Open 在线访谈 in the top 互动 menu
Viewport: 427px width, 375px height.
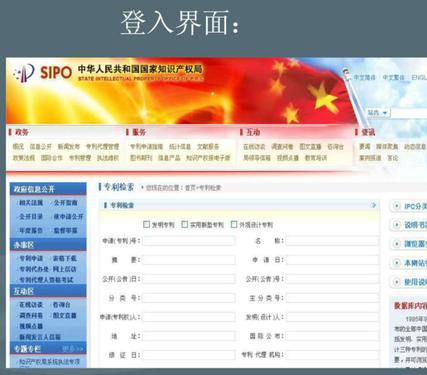254,147
